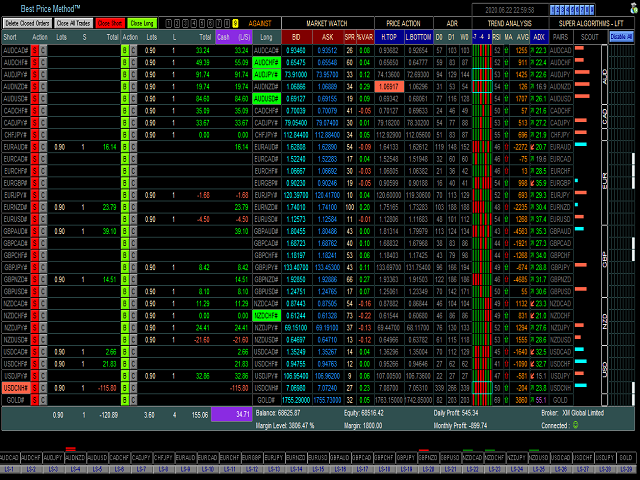Open the AUDNZD chart button at bottom

[x=75, y=458]
